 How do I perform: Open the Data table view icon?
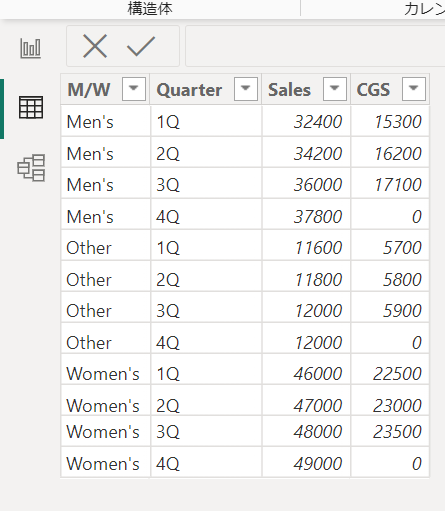31,107
